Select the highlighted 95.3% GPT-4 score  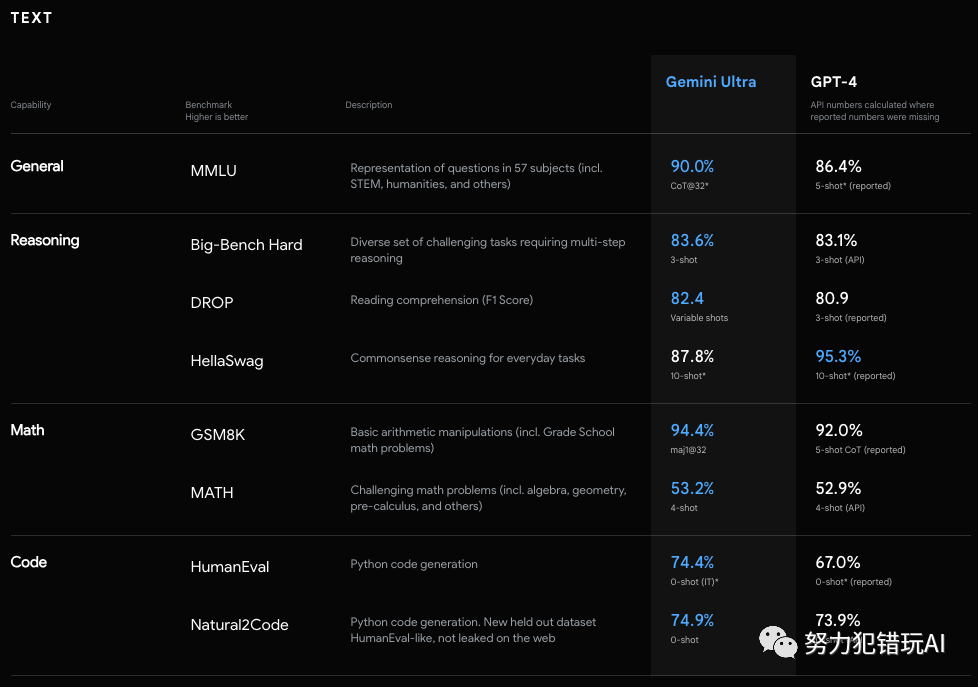(x=838, y=356)
